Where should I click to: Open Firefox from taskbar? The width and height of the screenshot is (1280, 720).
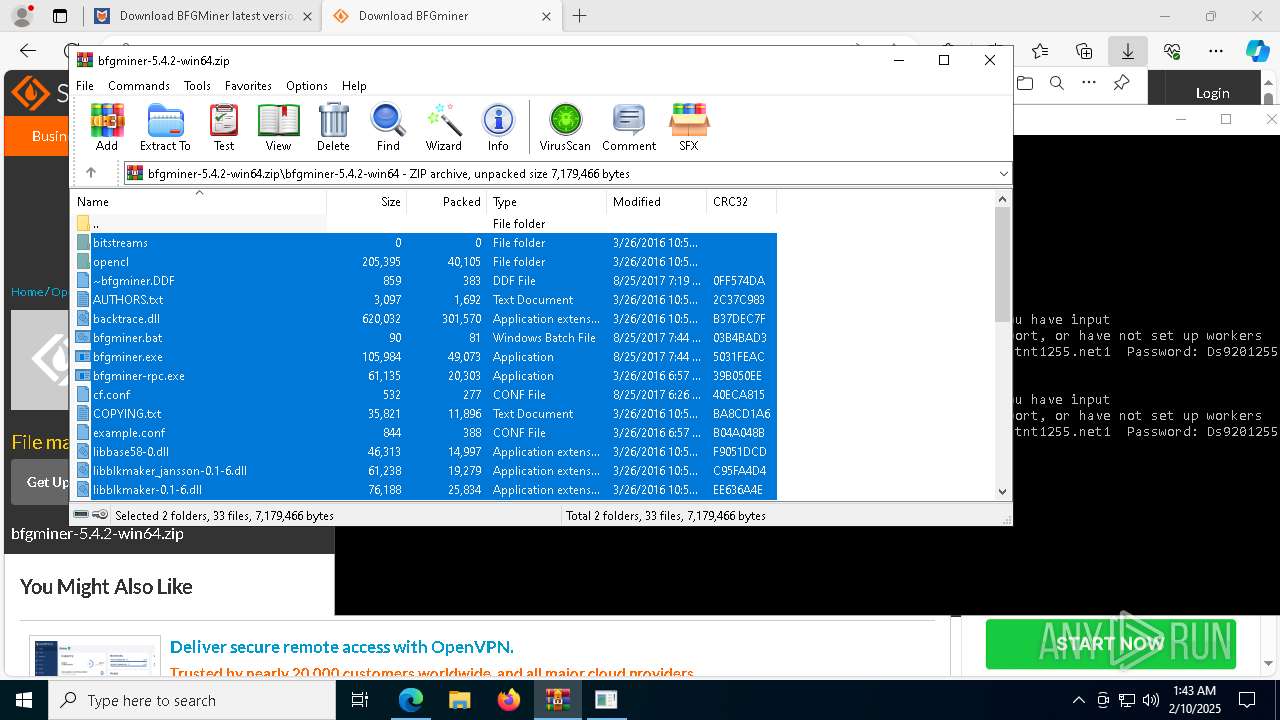tap(508, 700)
